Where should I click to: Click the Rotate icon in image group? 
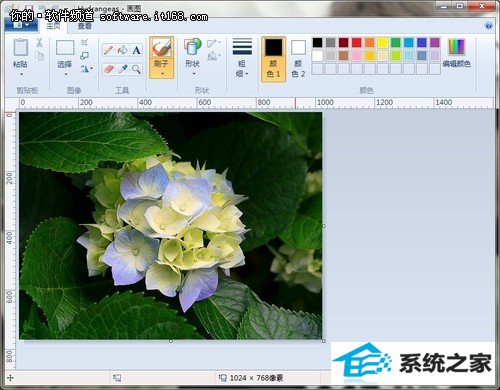tap(84, 69)
